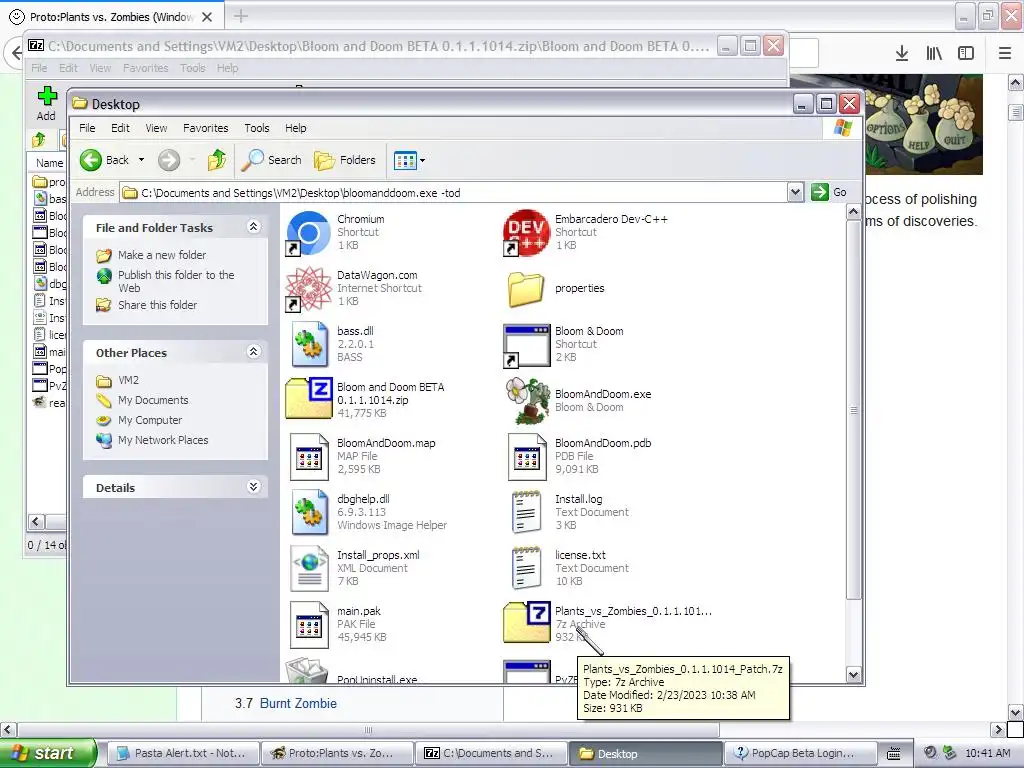This screenshot has width=1024, height=768.
Task: Collapse the File and Folder Tasks panel
Action: 254,227
